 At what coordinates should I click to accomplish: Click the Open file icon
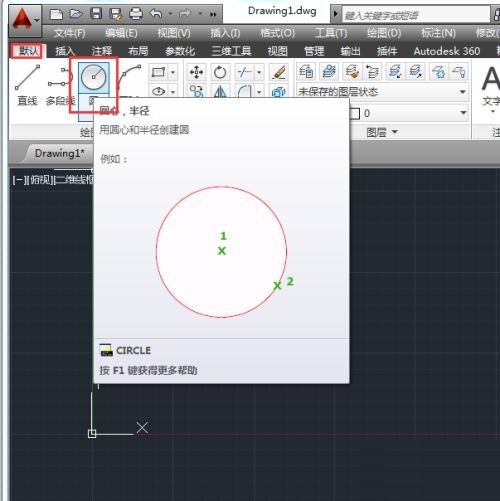tap(76, 14)
